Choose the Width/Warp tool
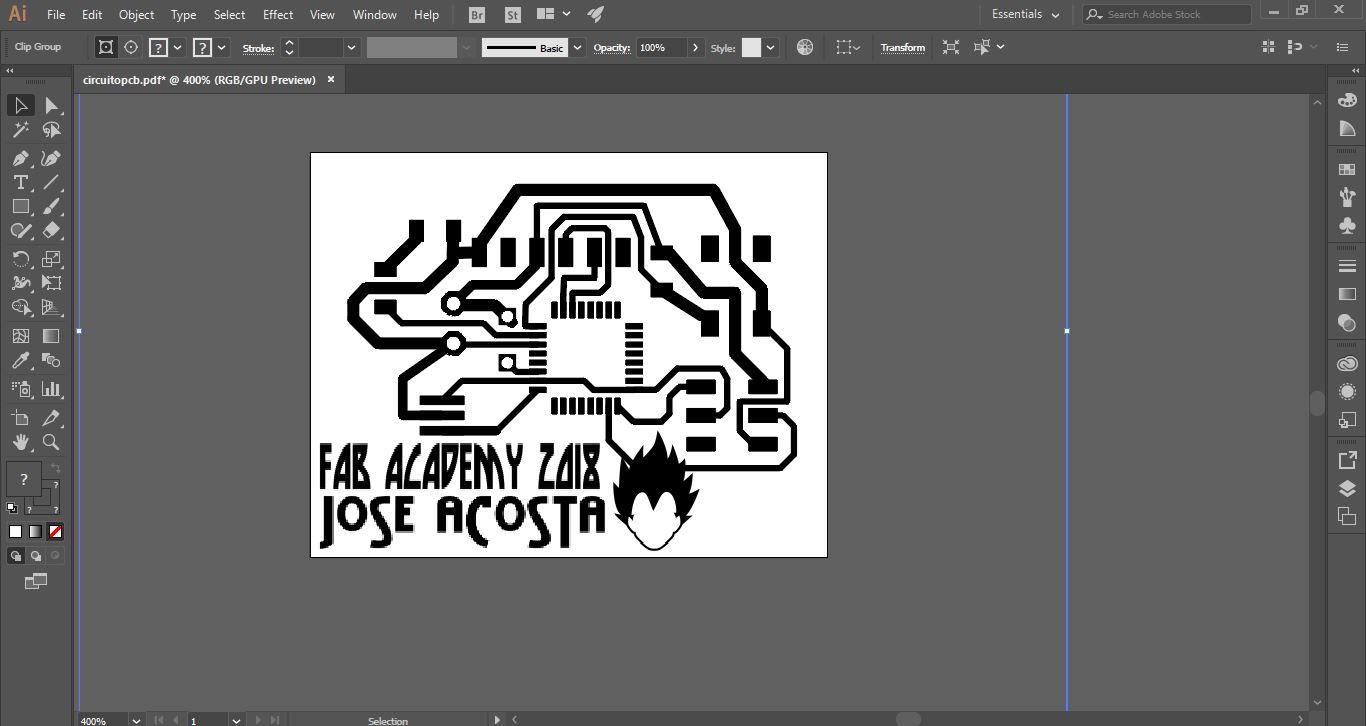1366x726 pixels. [20, 283]
